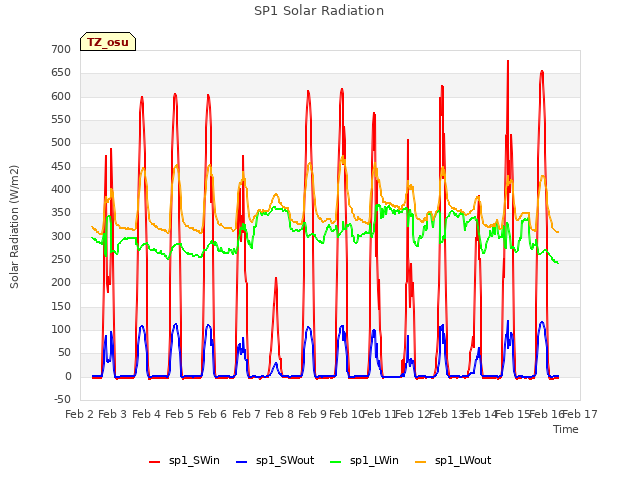Screen dimensions: 640x480
Task: Click the red sp1_SWin legend swatch
Action: 154,462
